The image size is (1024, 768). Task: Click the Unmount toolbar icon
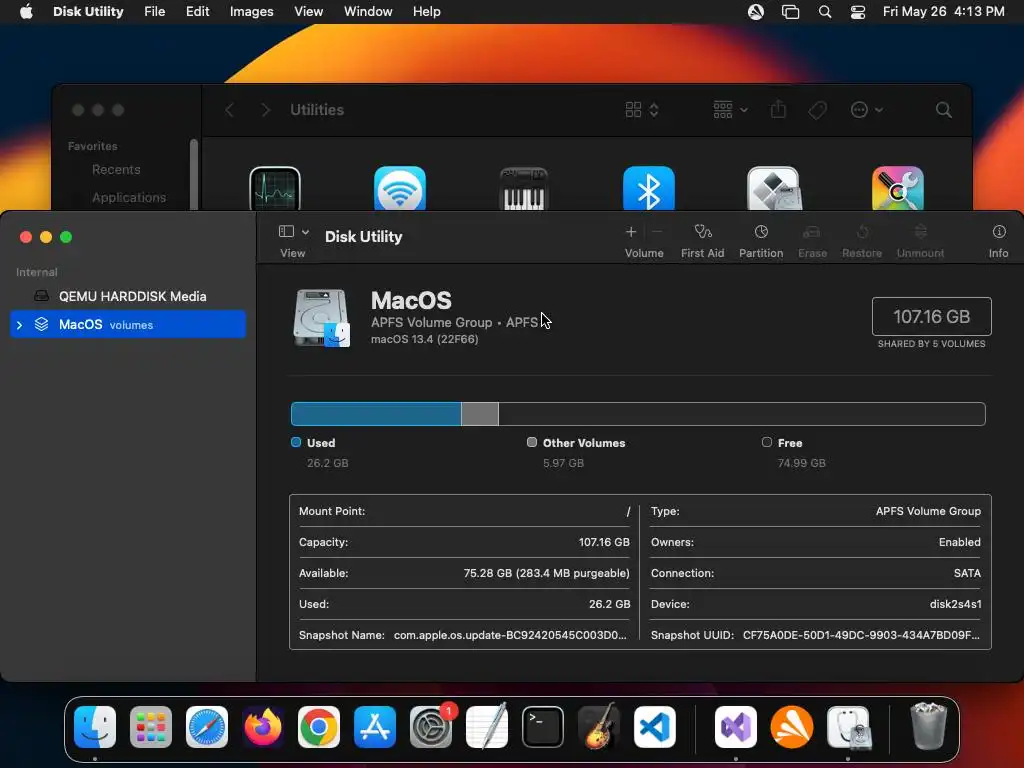(921, 232)
